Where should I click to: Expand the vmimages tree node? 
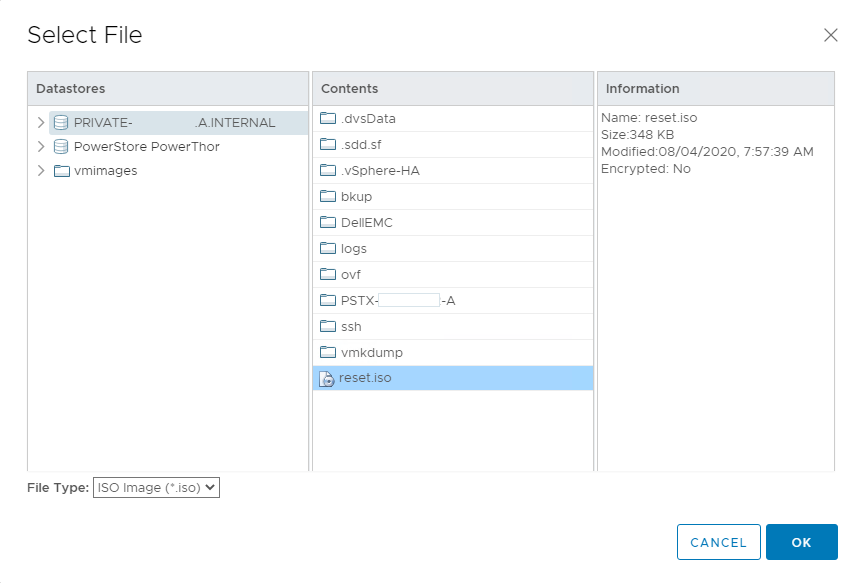pos(41,170)
